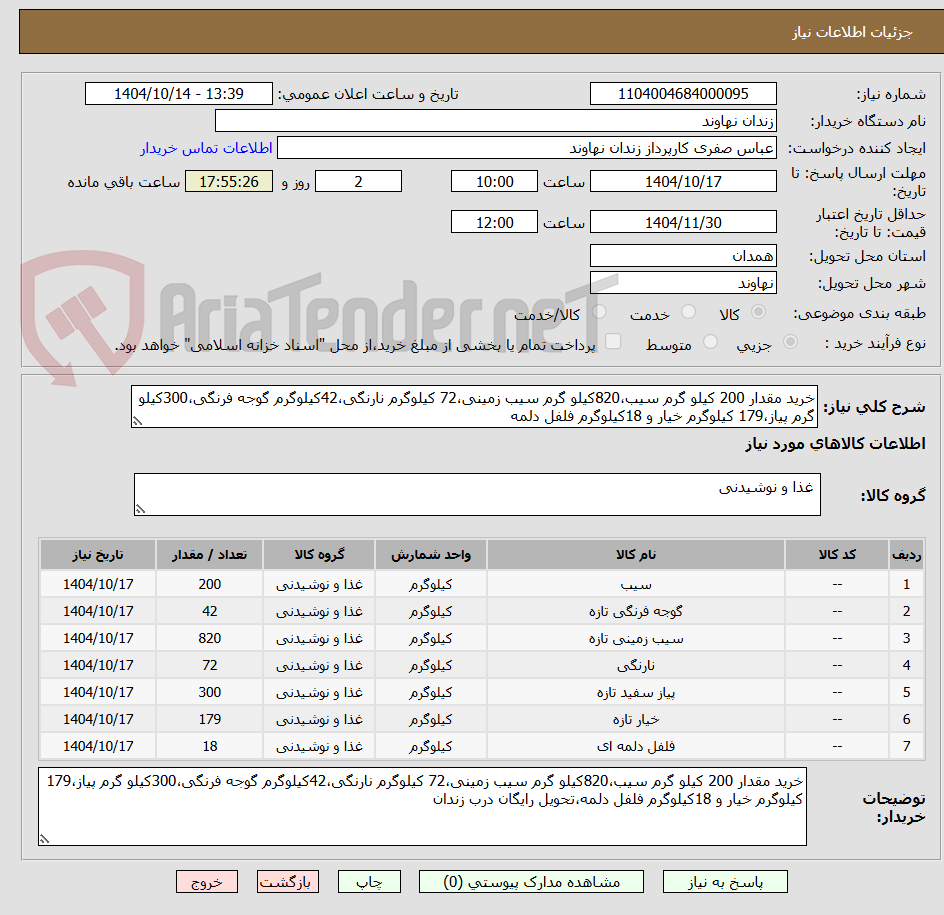Click response deadline hour 10:00 field
The image size is (944, 915).
tap(494, 181)
